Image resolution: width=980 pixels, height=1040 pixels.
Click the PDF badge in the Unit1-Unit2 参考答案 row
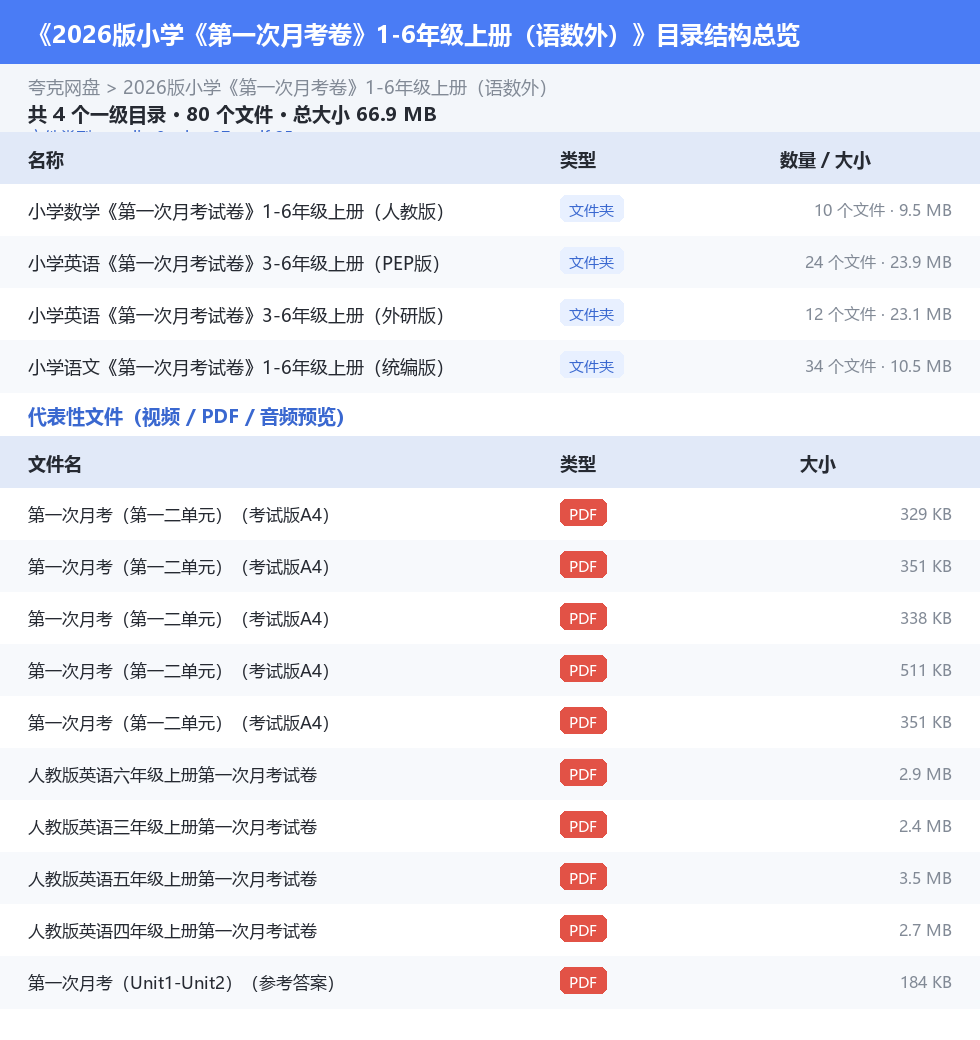pyautogui.click(x=583, y=981)
